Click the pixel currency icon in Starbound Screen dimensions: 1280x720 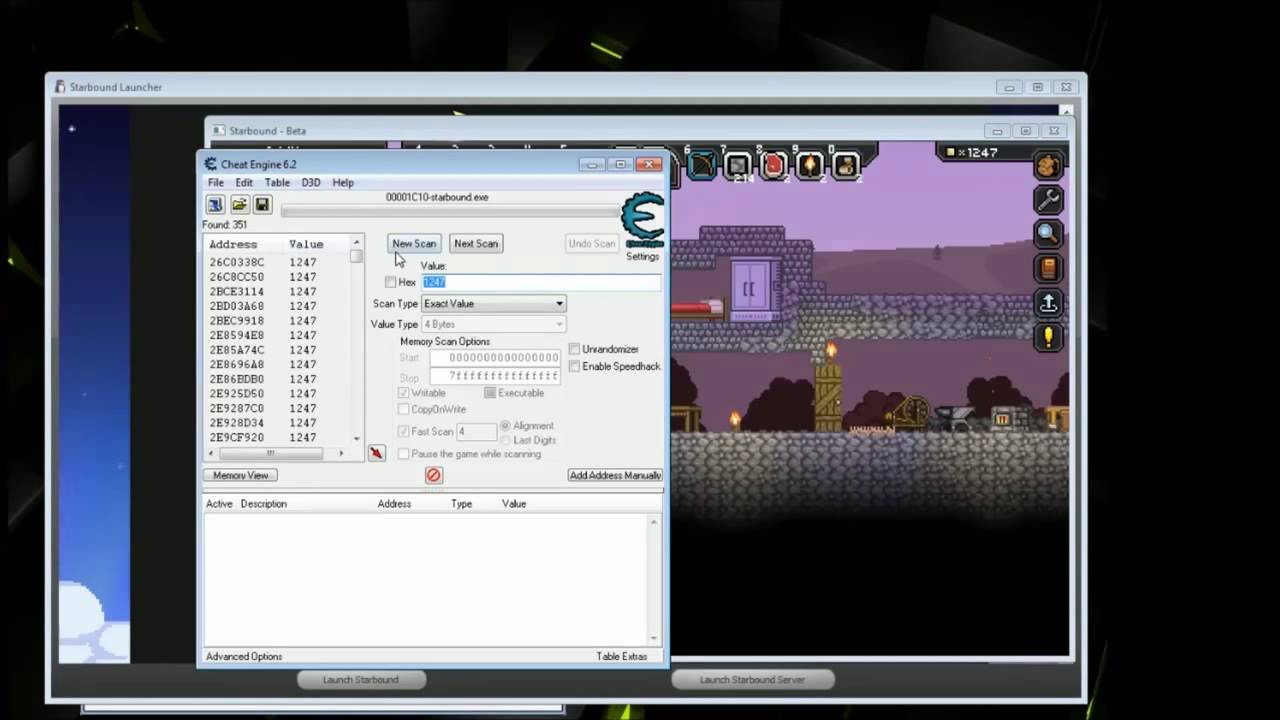click(x=951, y=152)
